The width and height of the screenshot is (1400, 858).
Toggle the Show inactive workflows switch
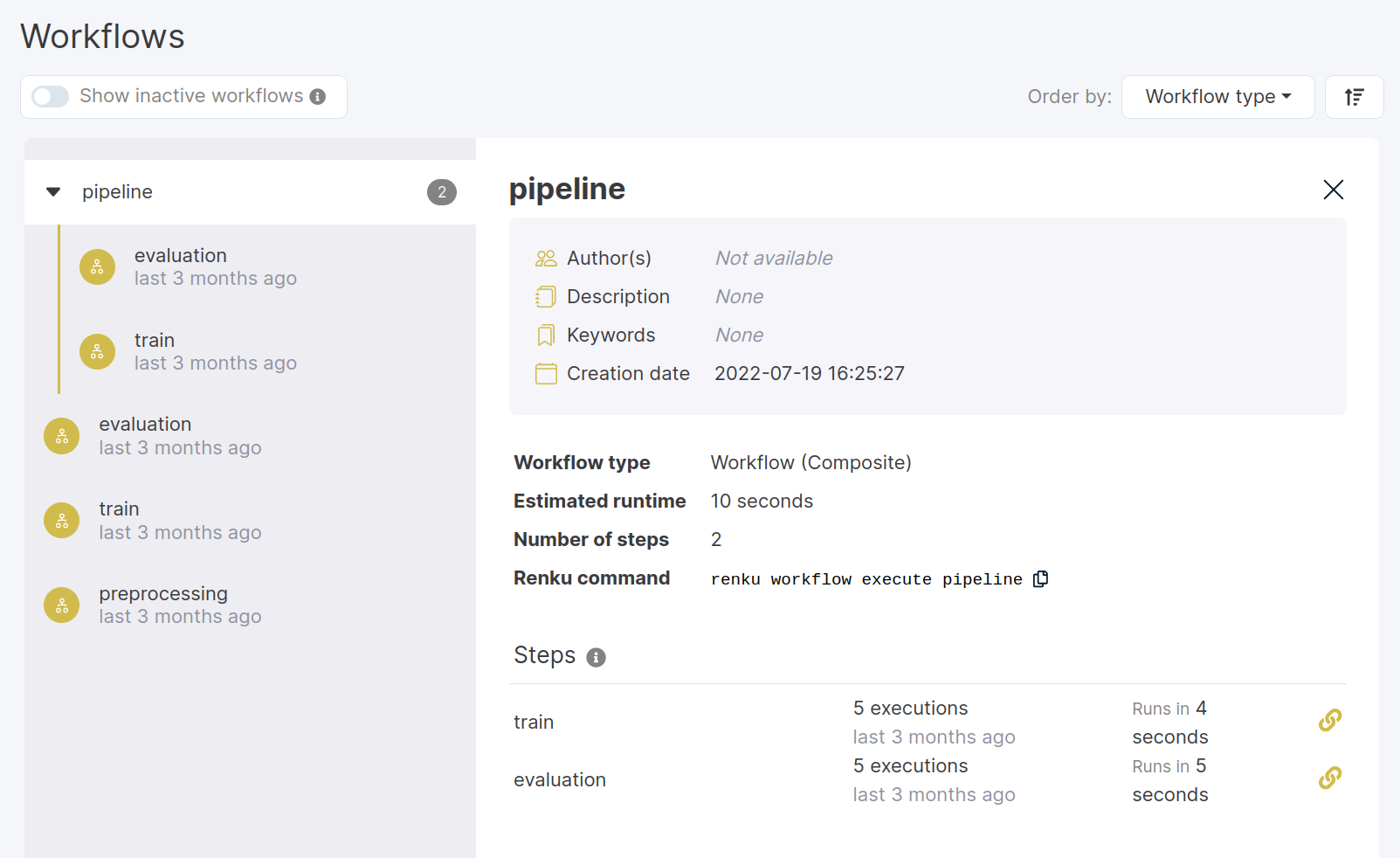(x=50, y=96)
